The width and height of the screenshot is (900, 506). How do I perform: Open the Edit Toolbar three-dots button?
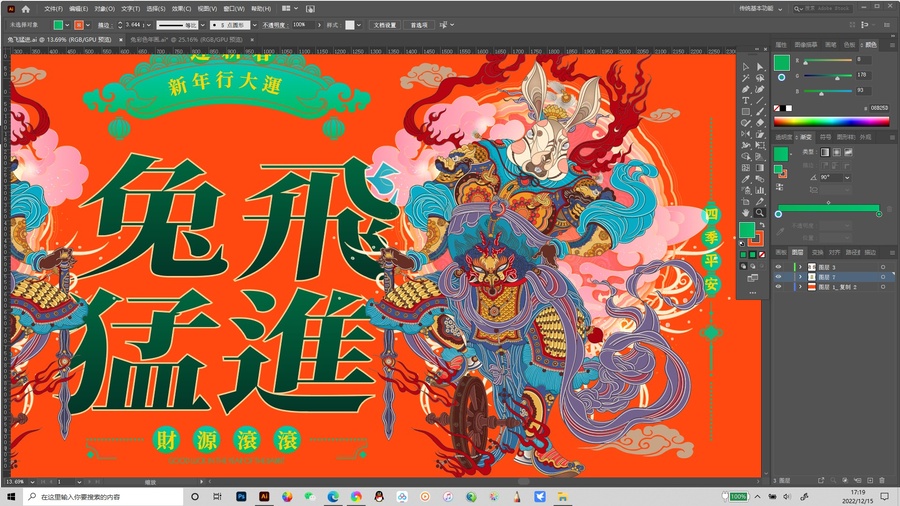tap(752, 293)
